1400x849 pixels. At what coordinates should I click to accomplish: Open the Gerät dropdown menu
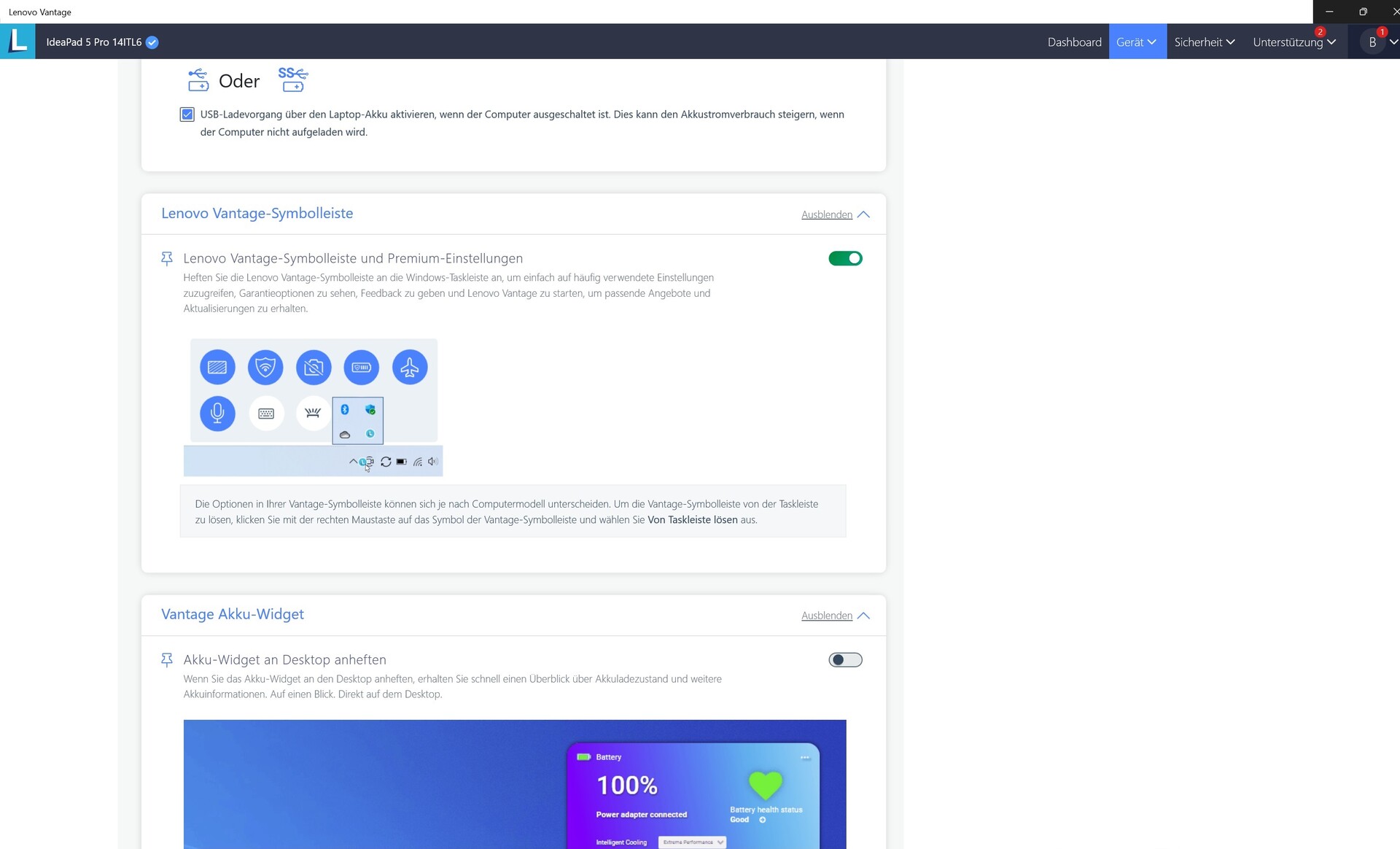click(1137, 42)
